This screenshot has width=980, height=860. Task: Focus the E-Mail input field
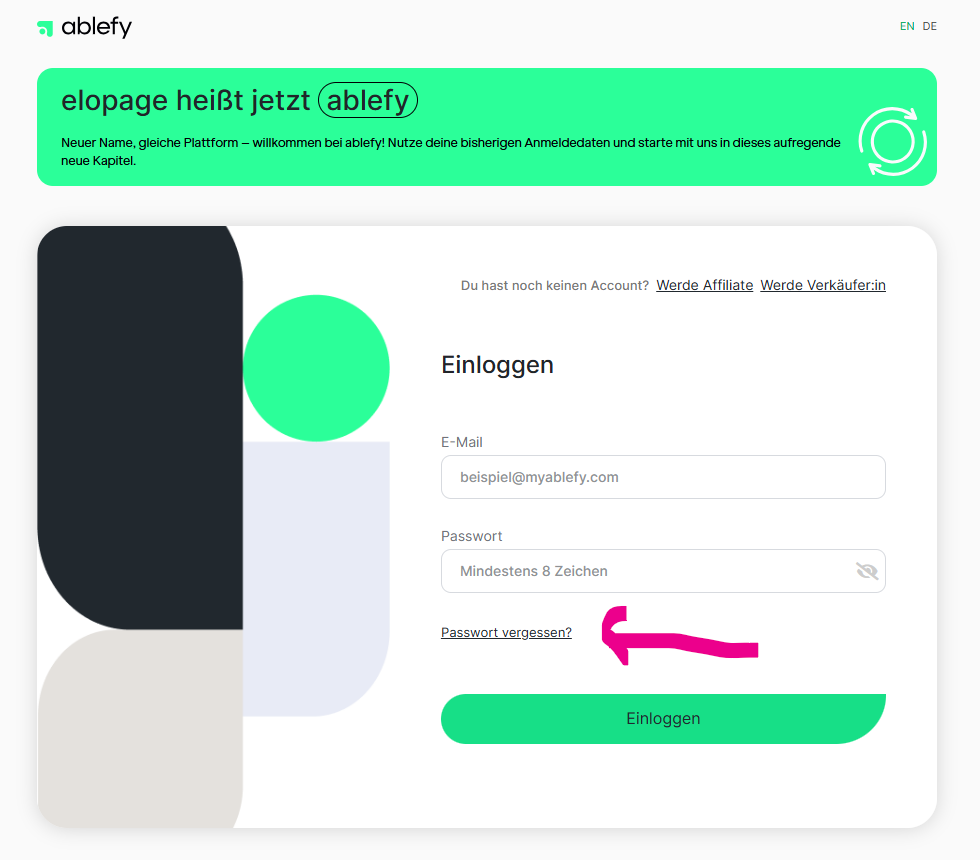tap(663, 477)
